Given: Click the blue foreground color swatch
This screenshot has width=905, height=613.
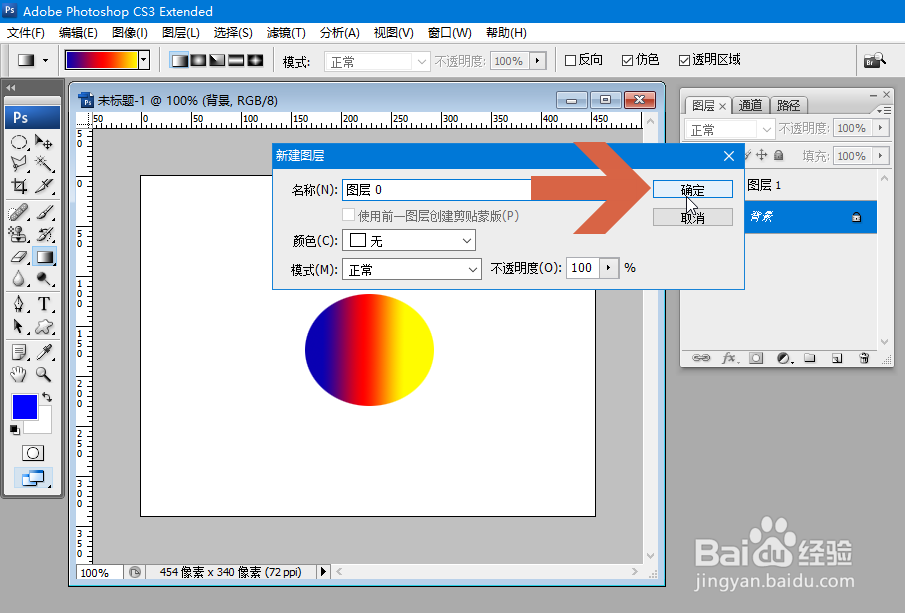Looking at the screenshot, I should point(25,407).
